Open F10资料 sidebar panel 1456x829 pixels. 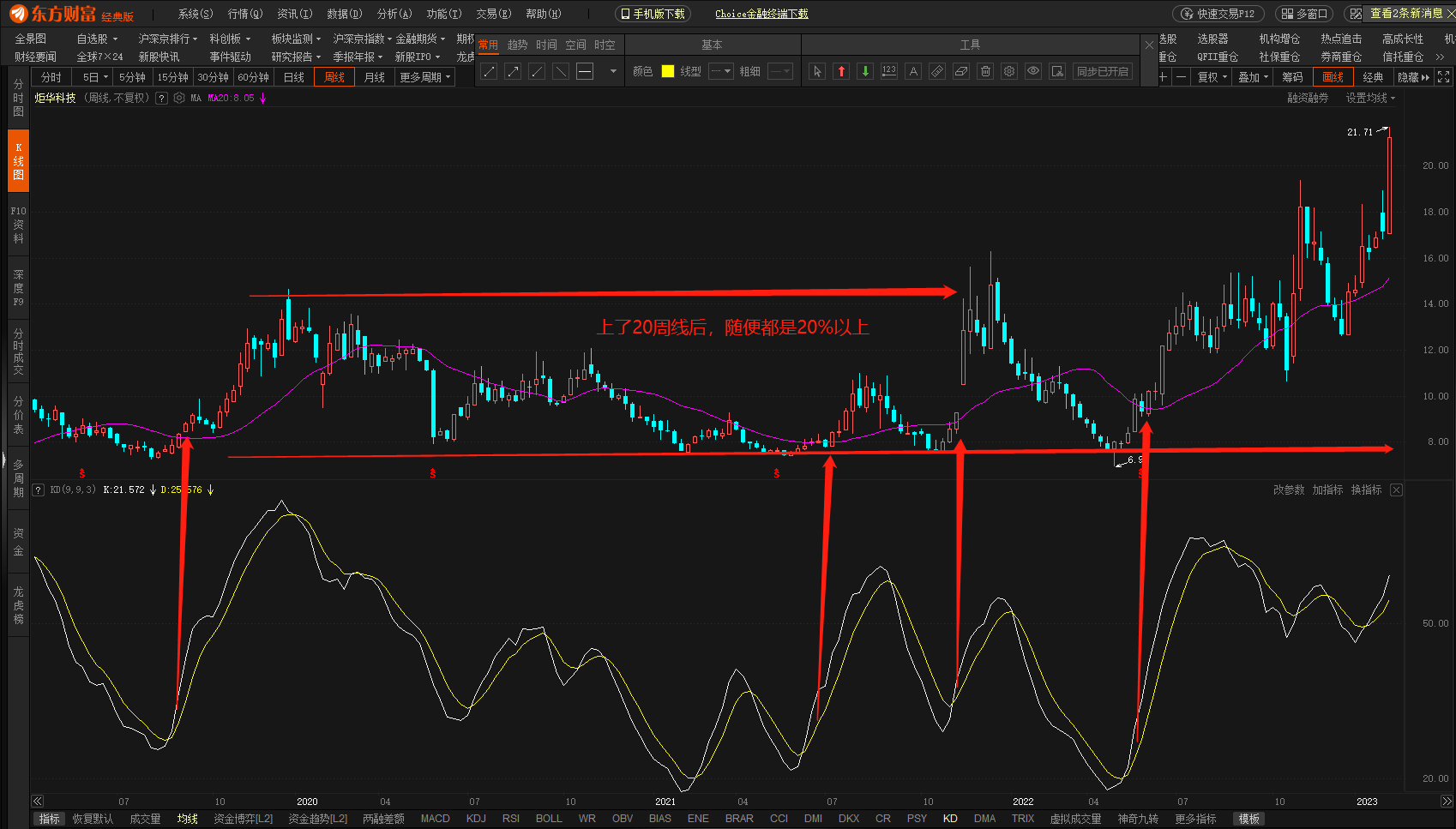coord(18,225)
